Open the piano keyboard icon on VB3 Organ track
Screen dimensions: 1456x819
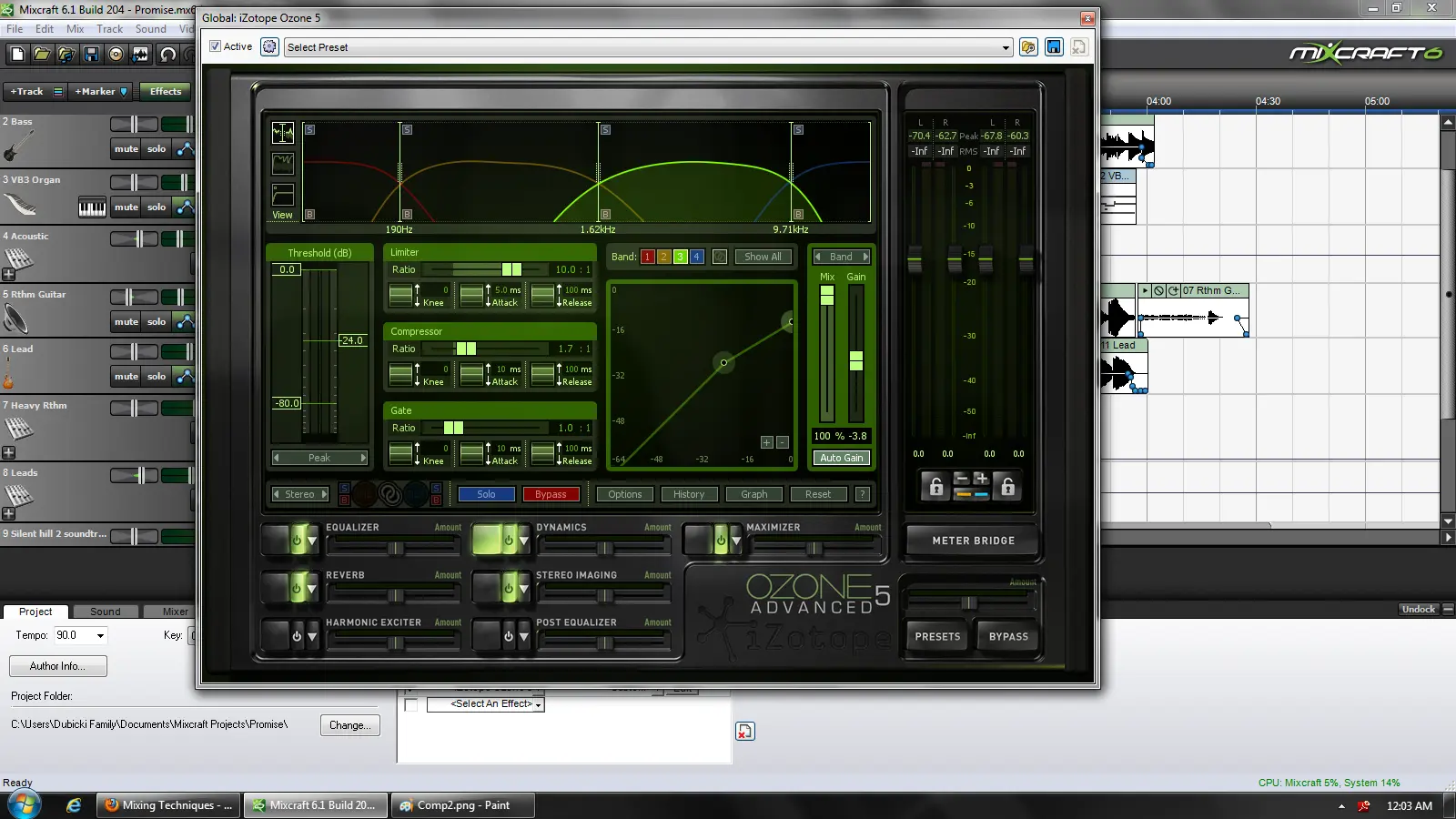point(92,207)
